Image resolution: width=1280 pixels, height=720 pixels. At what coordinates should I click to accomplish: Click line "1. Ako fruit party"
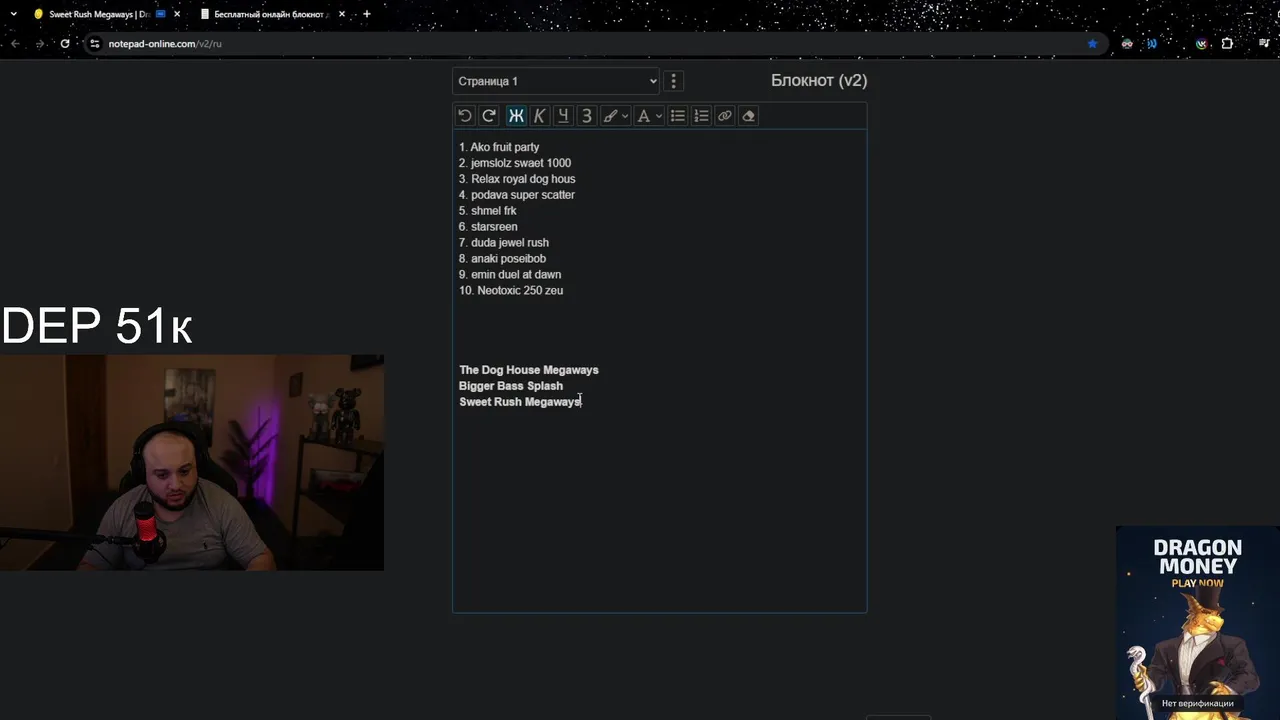[x=499, y=147]
